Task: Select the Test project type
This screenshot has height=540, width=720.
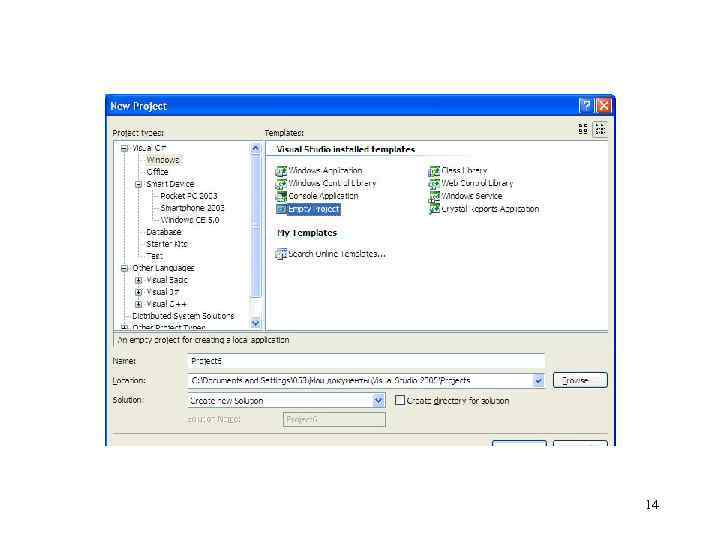Action: (x=154, y=256)
